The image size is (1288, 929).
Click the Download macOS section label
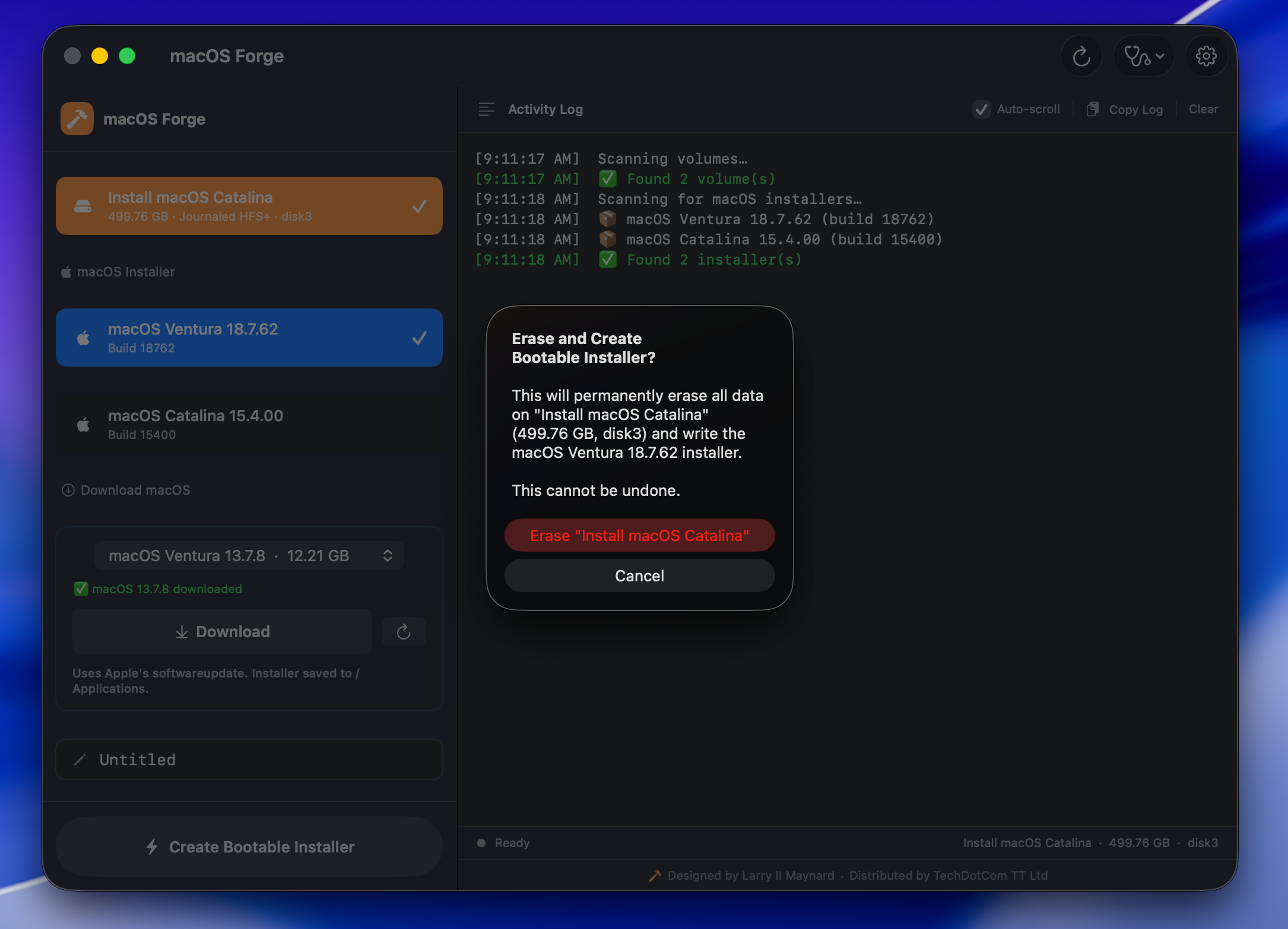click(135, 490)
